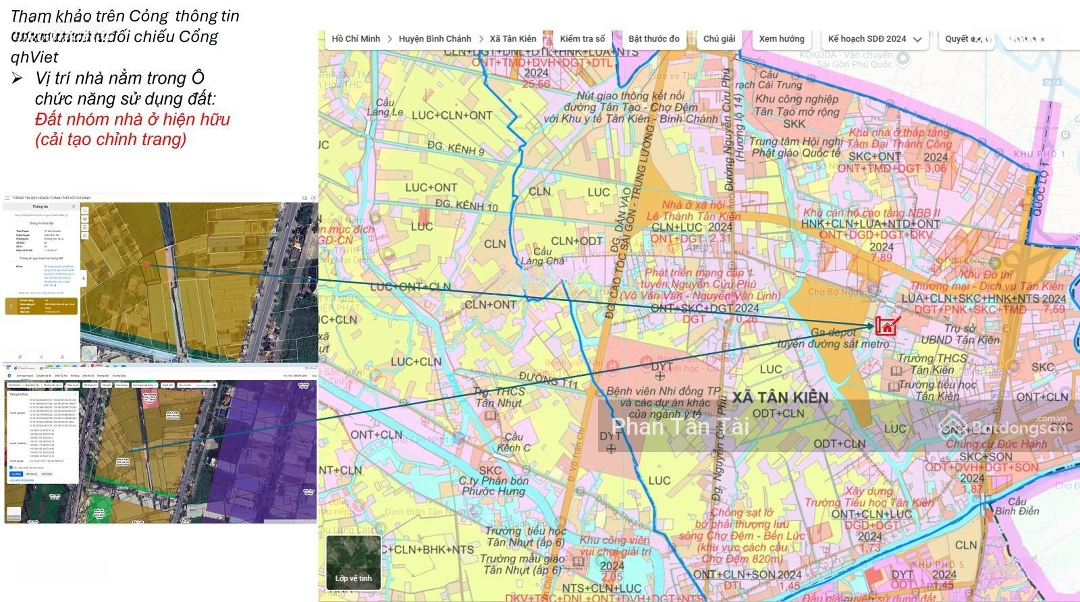Viewport: 1080px width, 602px height.
Task: Enable the Bật thước đo ruler tool
Action: [653, 39]
